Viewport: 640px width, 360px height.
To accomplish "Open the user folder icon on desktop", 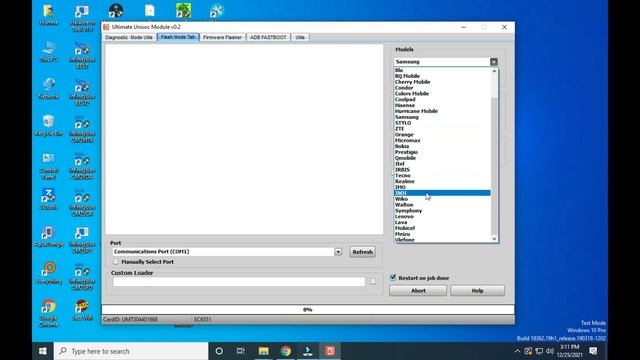I will pyautogui.click(x=49, y=14).
